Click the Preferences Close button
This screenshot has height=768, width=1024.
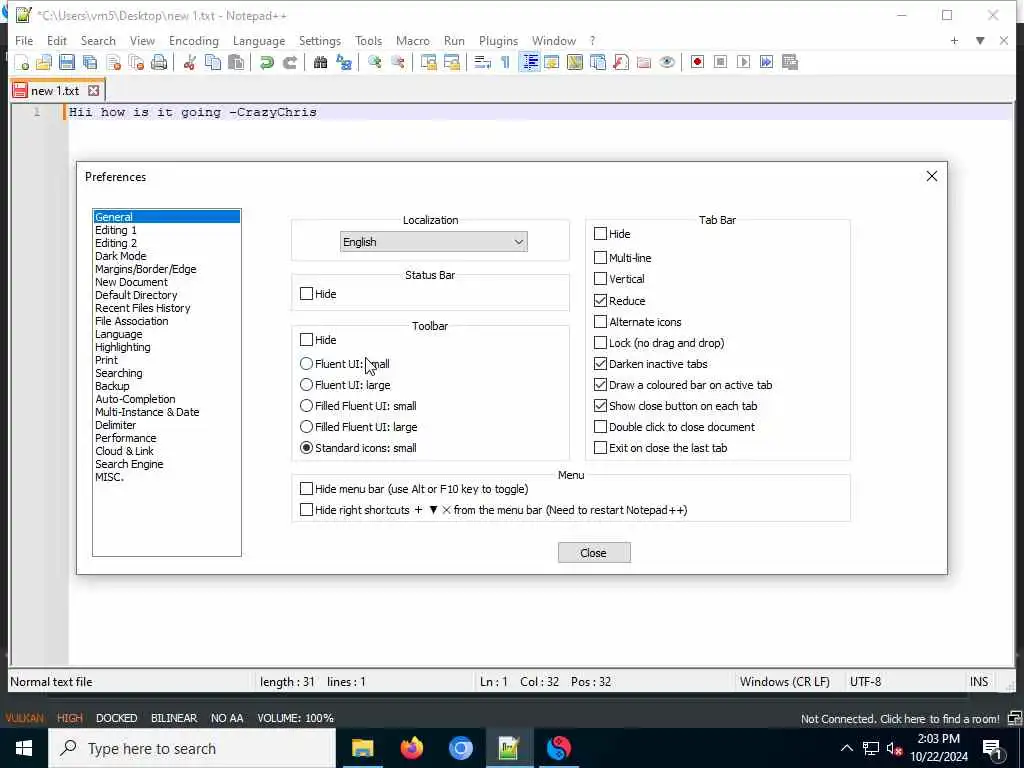point(594,552)
